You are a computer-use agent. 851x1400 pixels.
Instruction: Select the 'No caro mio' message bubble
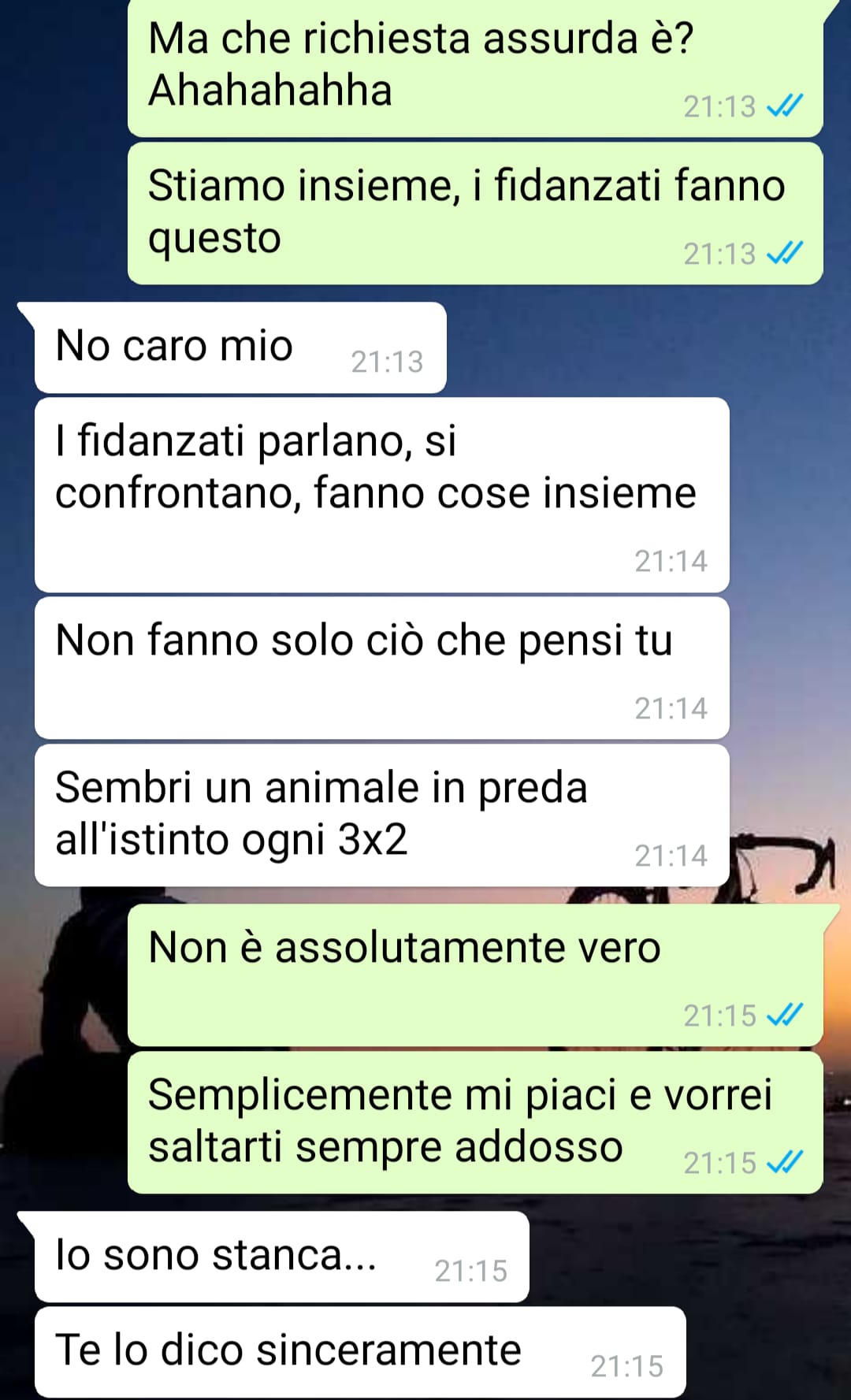[x=240, y=347]
